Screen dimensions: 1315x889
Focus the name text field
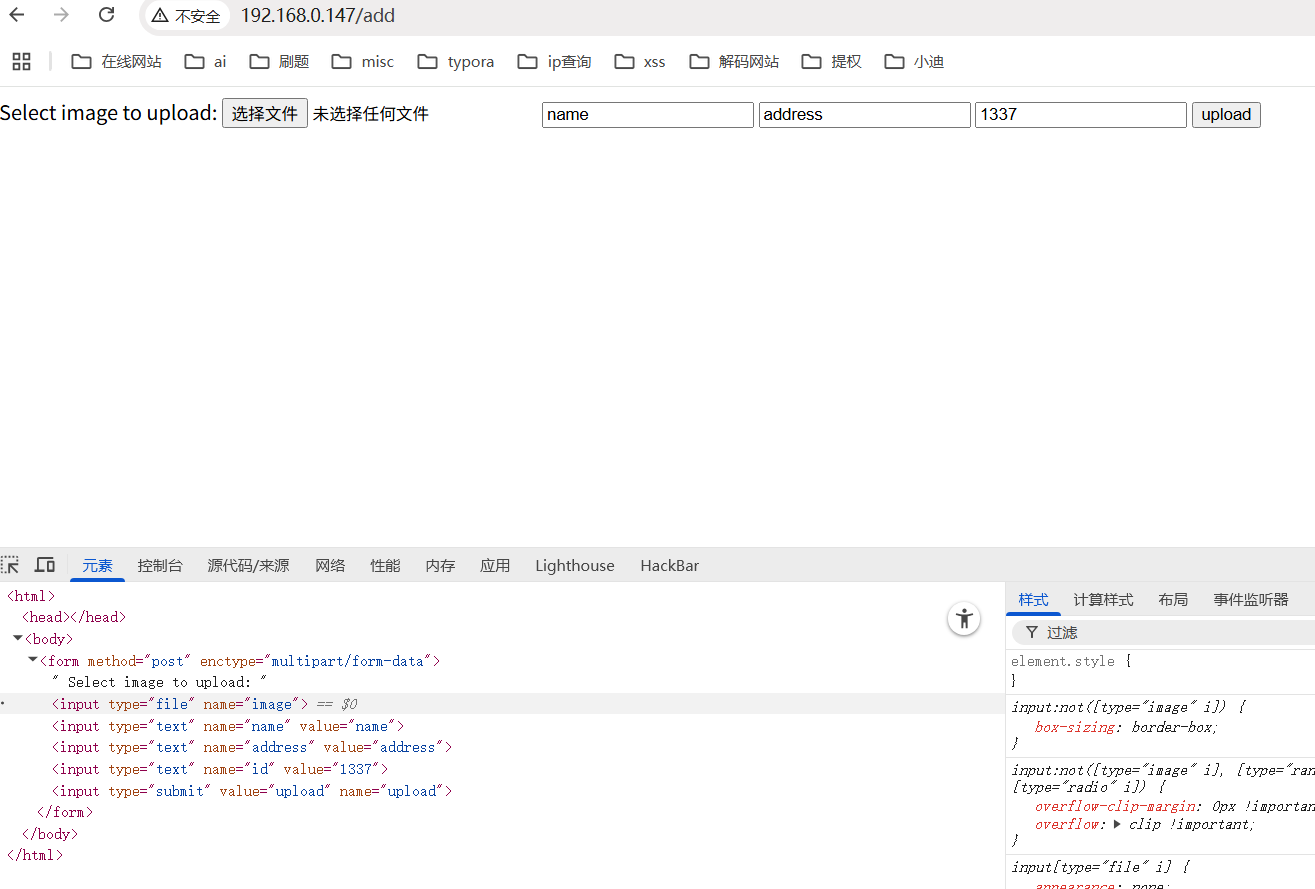[x=648, y=115]
